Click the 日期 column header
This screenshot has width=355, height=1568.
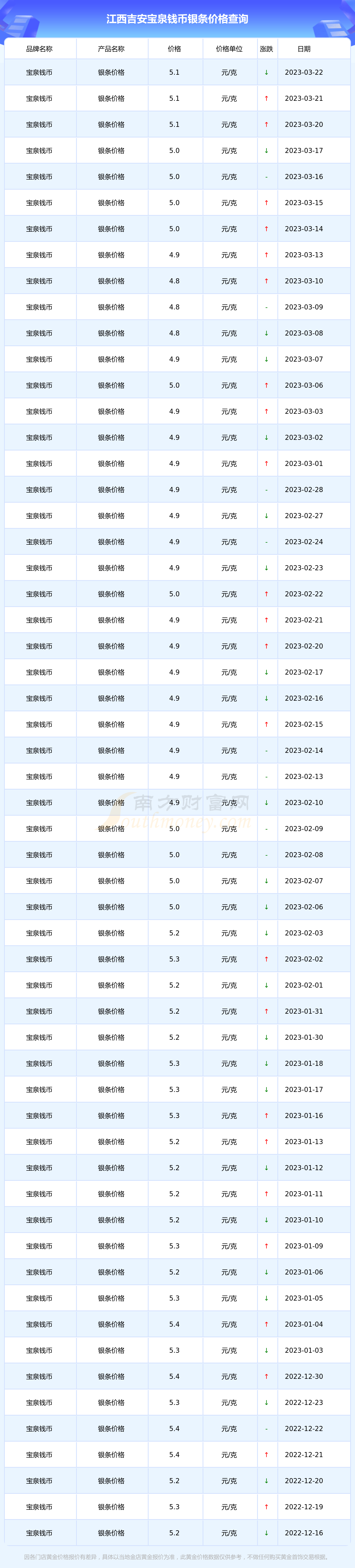pyautogui.click(x=304, y=49)
